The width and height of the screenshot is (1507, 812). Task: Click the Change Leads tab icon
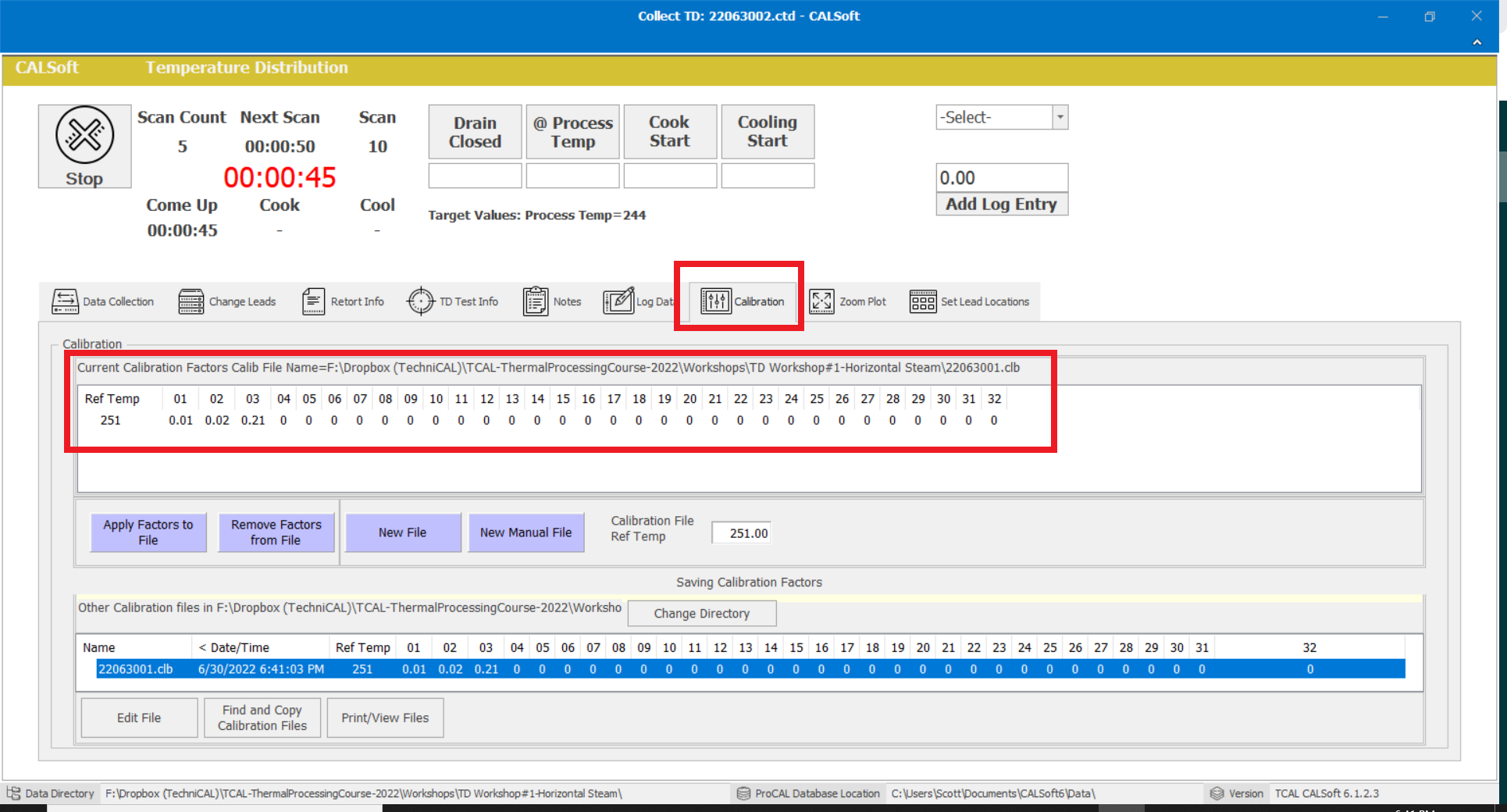coord(191,301)
